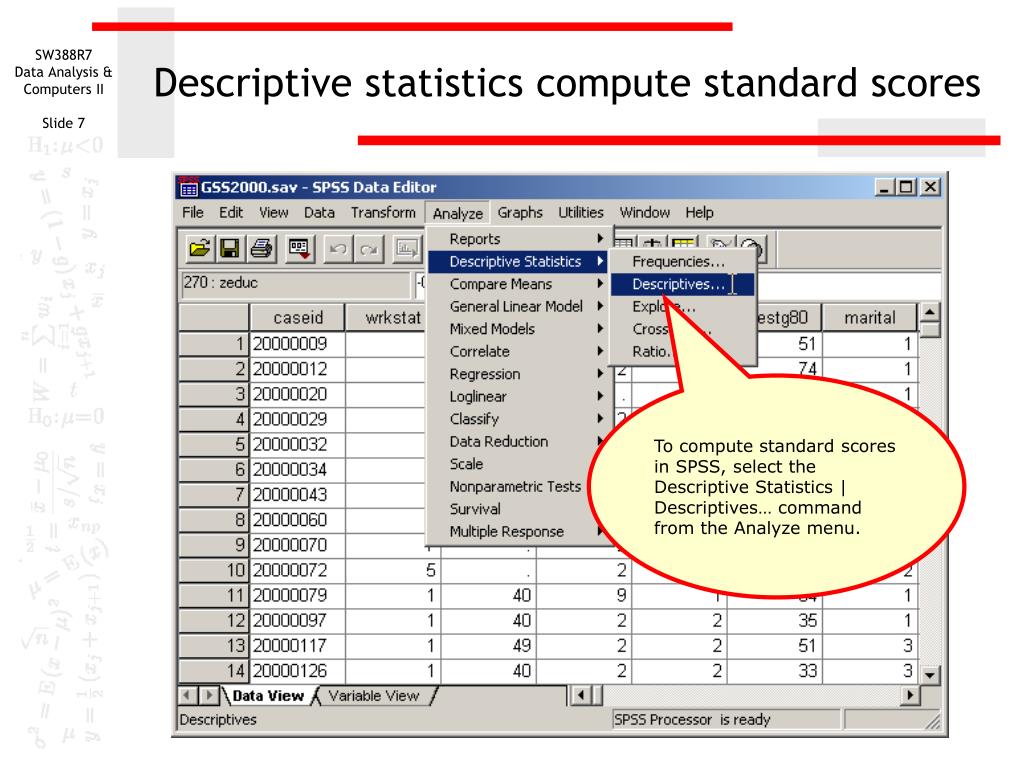Viewport: 1024px width, 768px height.
Task: Open the File menu
Action: [x=193, y=212]
